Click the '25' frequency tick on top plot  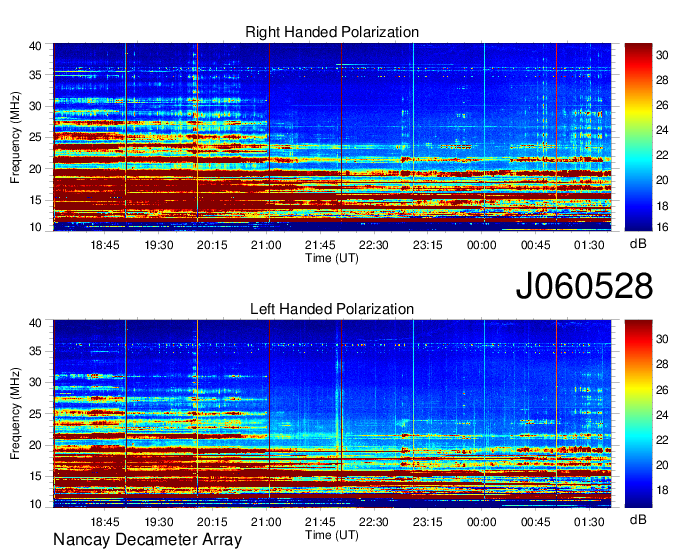(x=35, y=137)
